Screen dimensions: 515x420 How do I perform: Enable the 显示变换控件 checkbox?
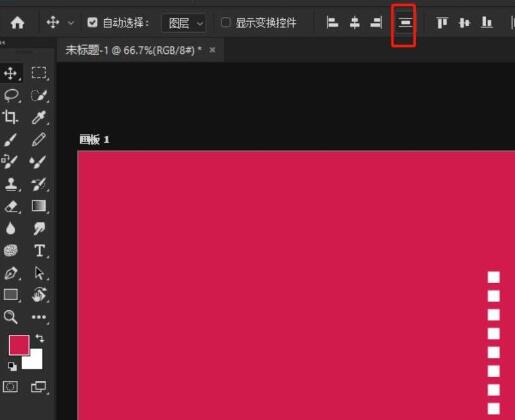(226, 22)
